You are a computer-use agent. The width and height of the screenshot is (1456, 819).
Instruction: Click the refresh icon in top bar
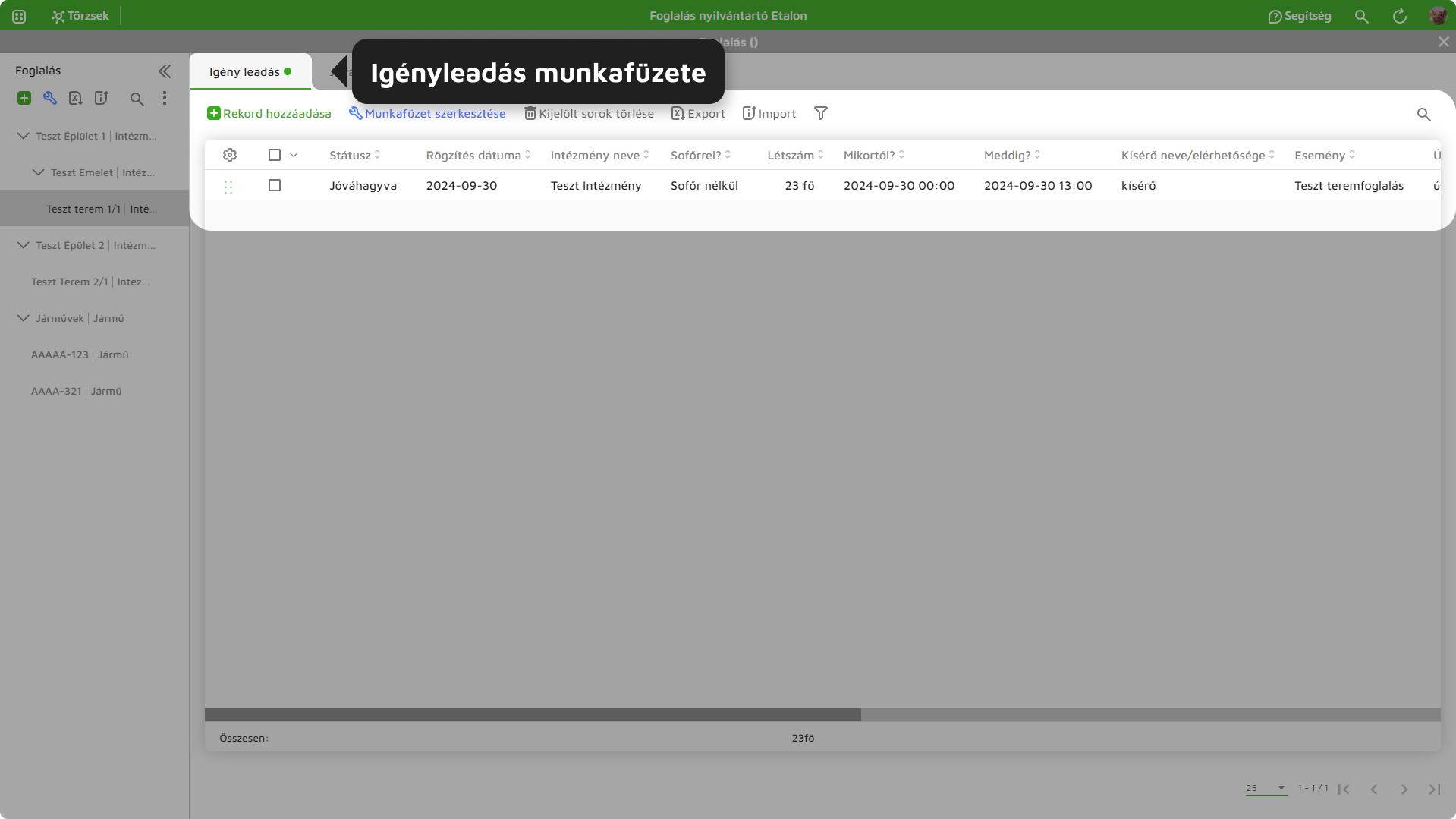tap(1399, 16)
